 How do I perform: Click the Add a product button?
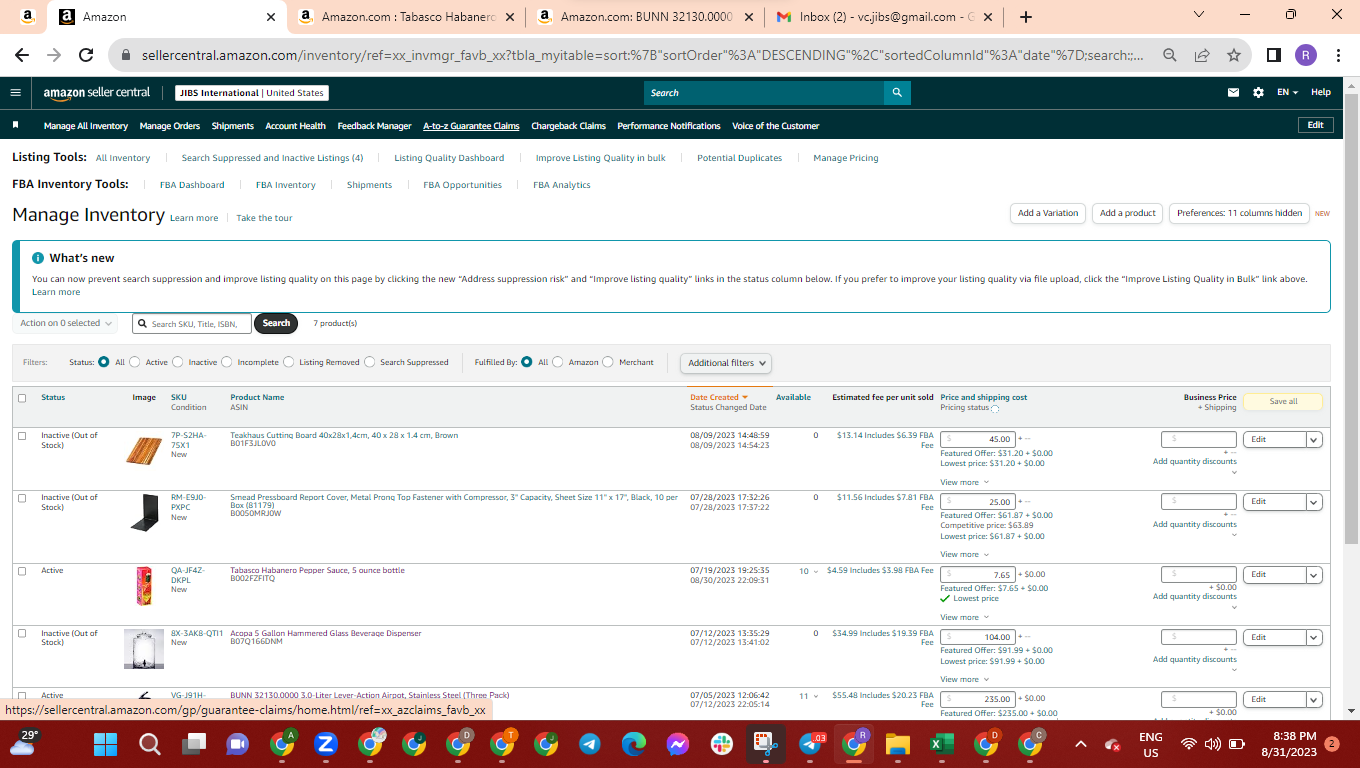point(1127,213)
